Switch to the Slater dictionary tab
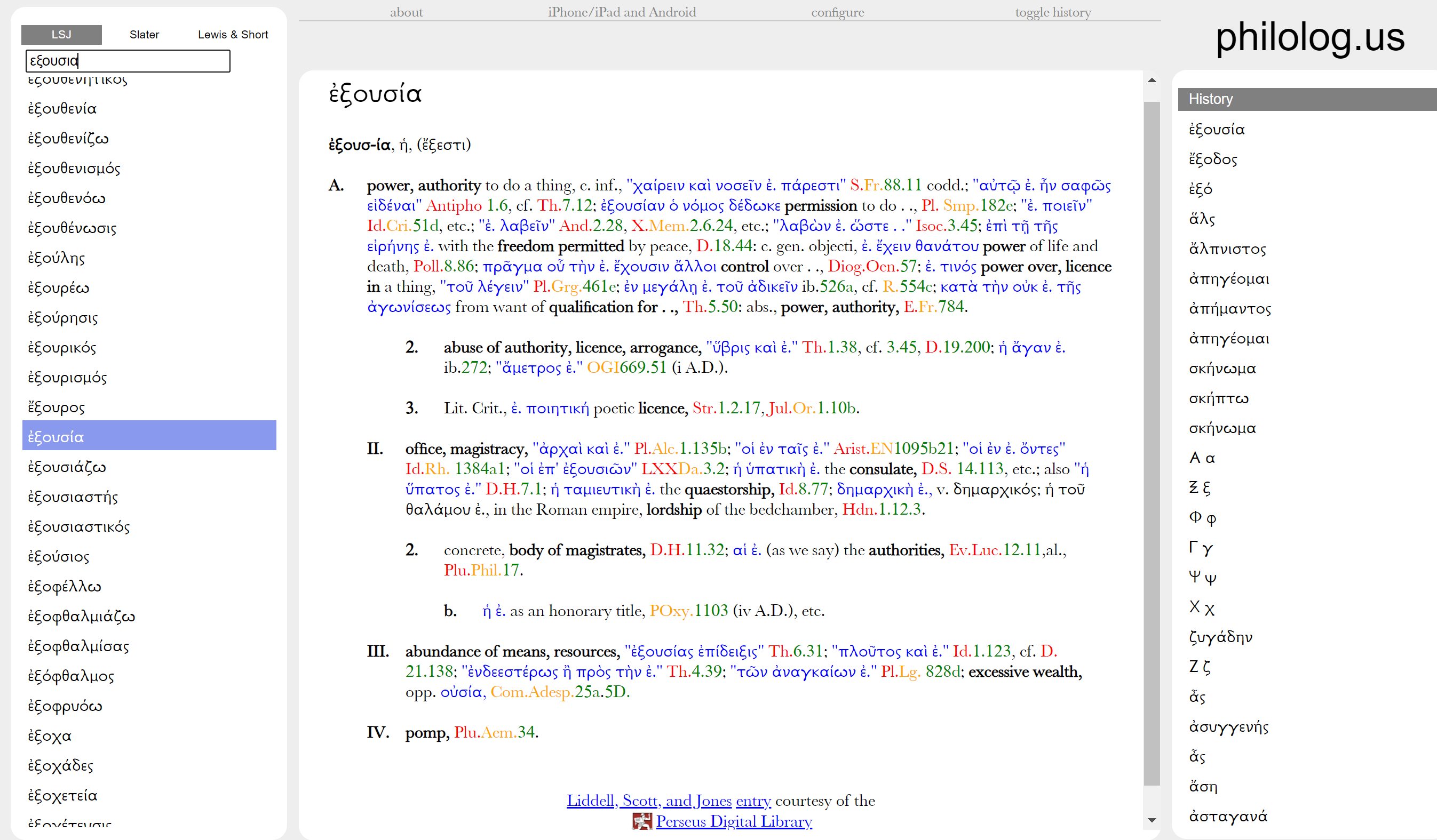The image size is (1437, 840). (144, 35)
